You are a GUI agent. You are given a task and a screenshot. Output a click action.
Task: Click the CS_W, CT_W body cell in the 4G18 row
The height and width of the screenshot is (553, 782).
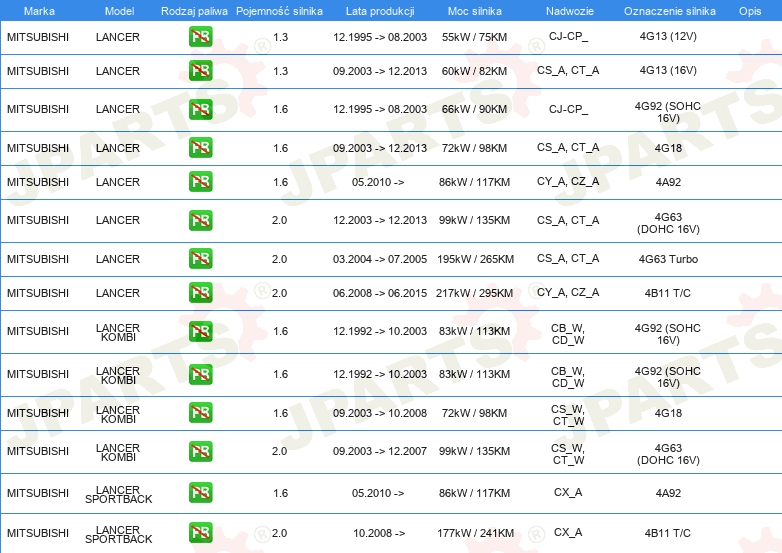point(568,415)
